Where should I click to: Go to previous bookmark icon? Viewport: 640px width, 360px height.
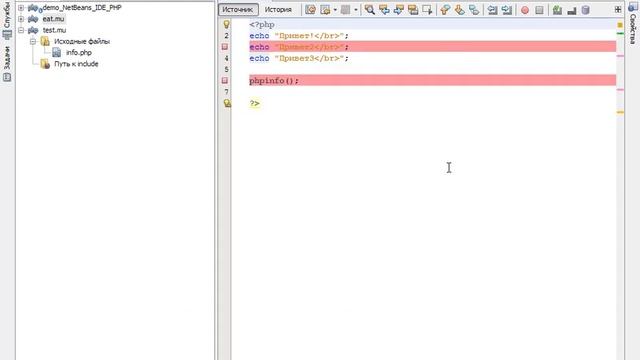445,10
